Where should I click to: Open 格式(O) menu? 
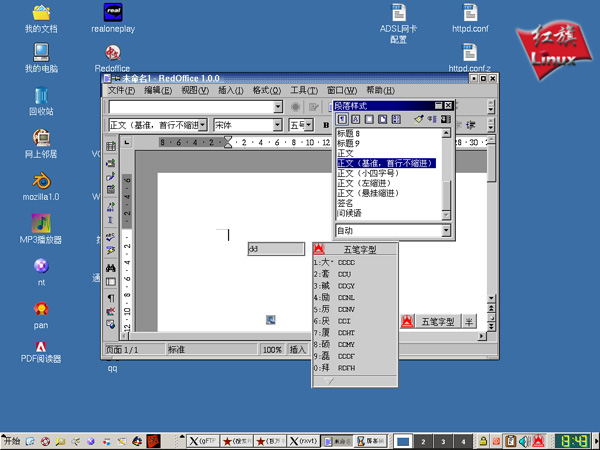pos(267,90)
